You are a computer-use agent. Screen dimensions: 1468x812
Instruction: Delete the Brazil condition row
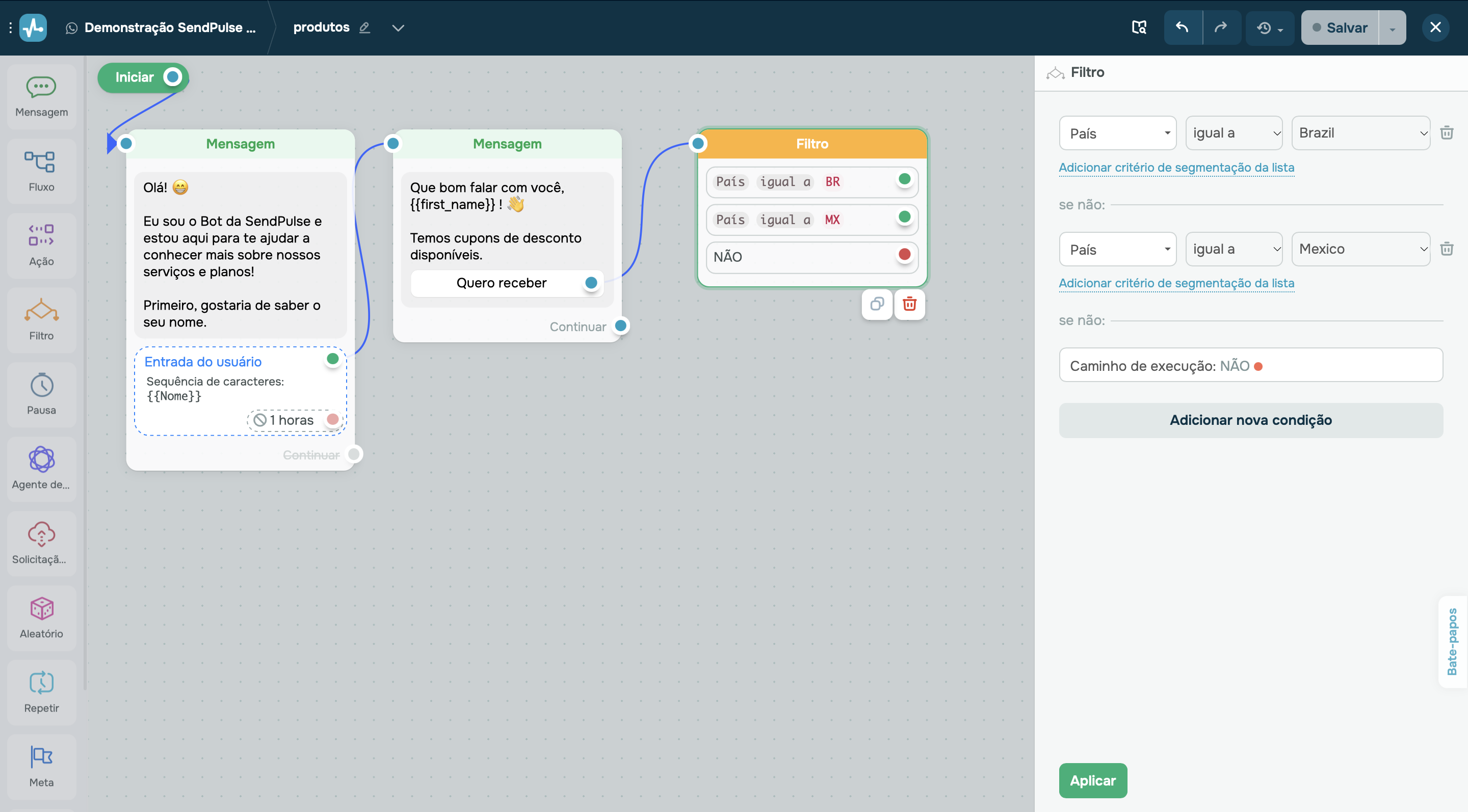1447,133
